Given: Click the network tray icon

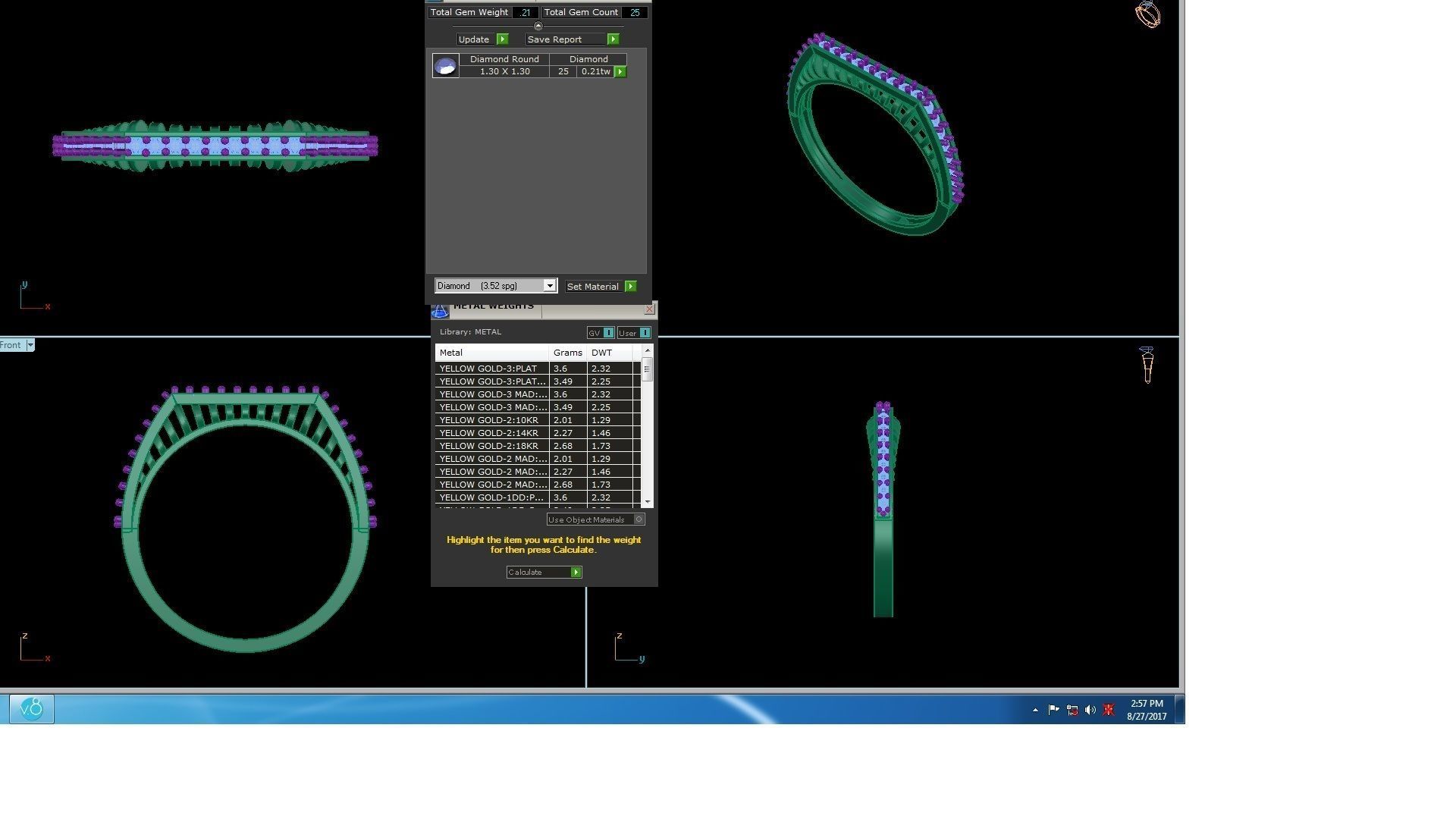Looking at the screenshot, I should [x=1072, y=710].
